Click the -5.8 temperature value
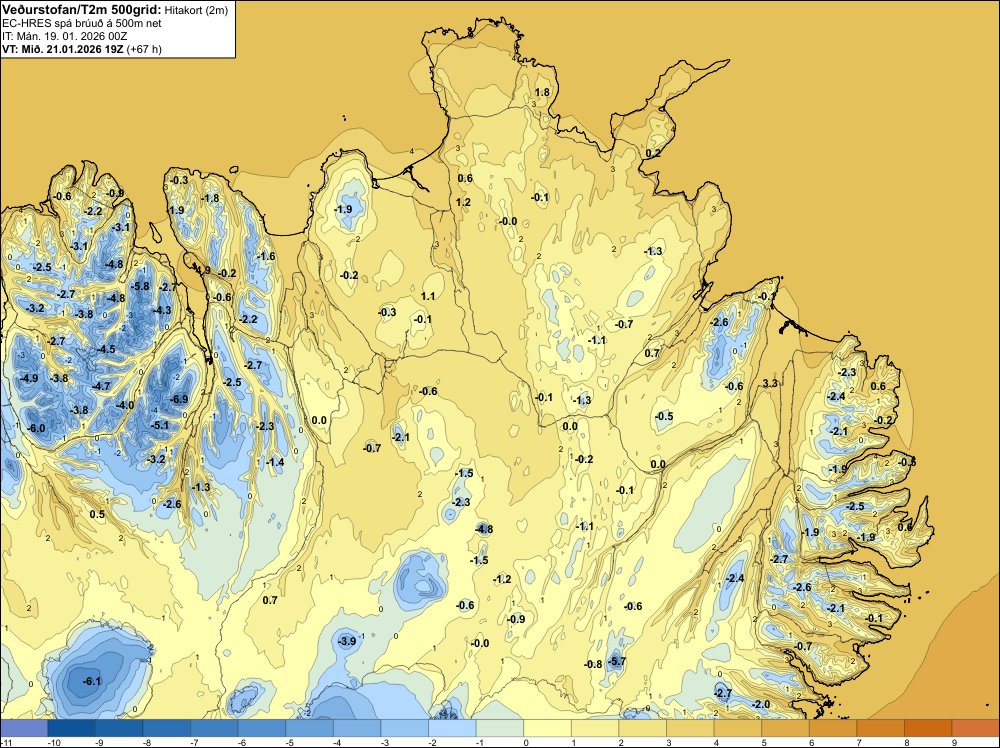 click(140, 286)
